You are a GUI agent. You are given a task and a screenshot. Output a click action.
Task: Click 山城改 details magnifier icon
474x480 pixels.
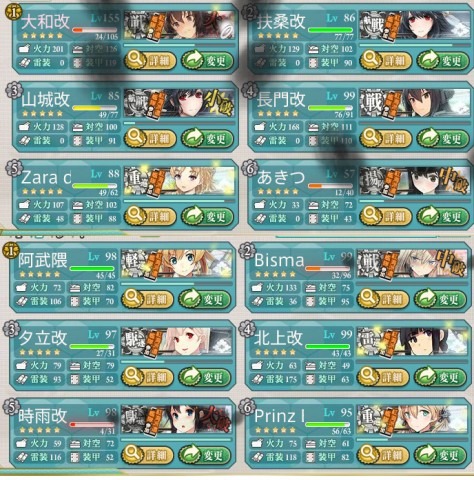click(136, 138)
